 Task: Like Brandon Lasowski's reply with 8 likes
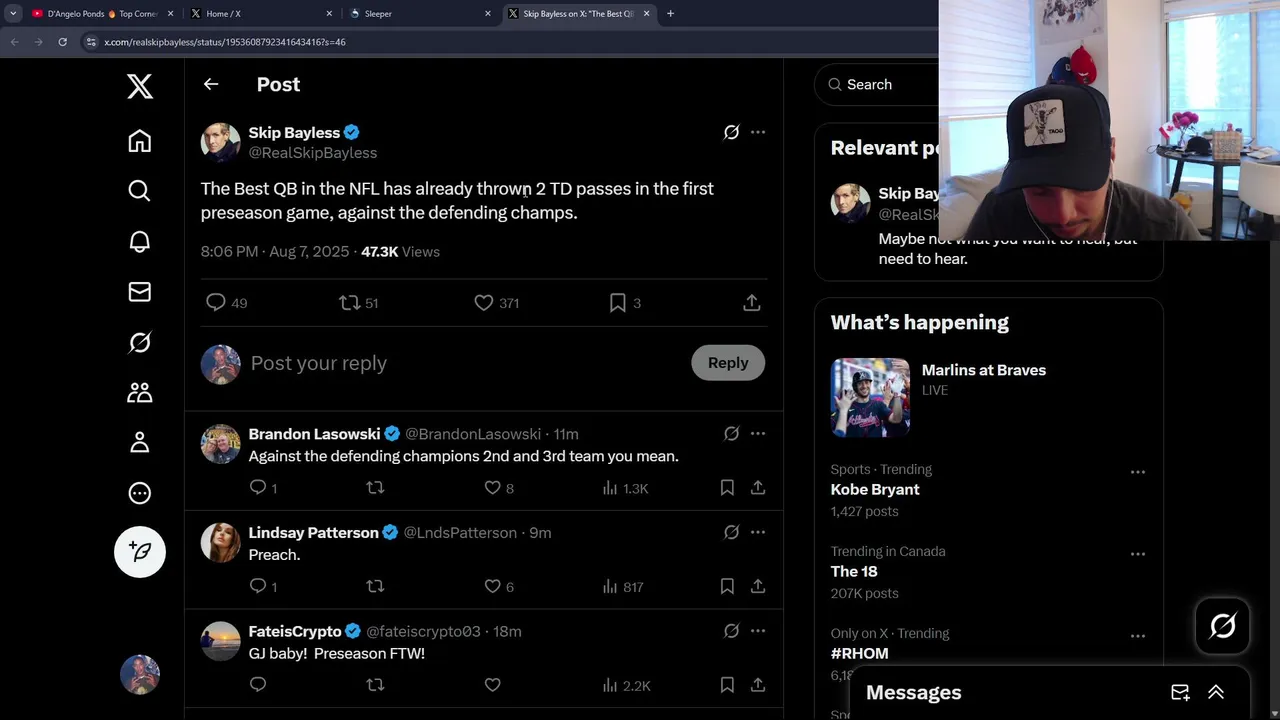click(x=498, y=487)
